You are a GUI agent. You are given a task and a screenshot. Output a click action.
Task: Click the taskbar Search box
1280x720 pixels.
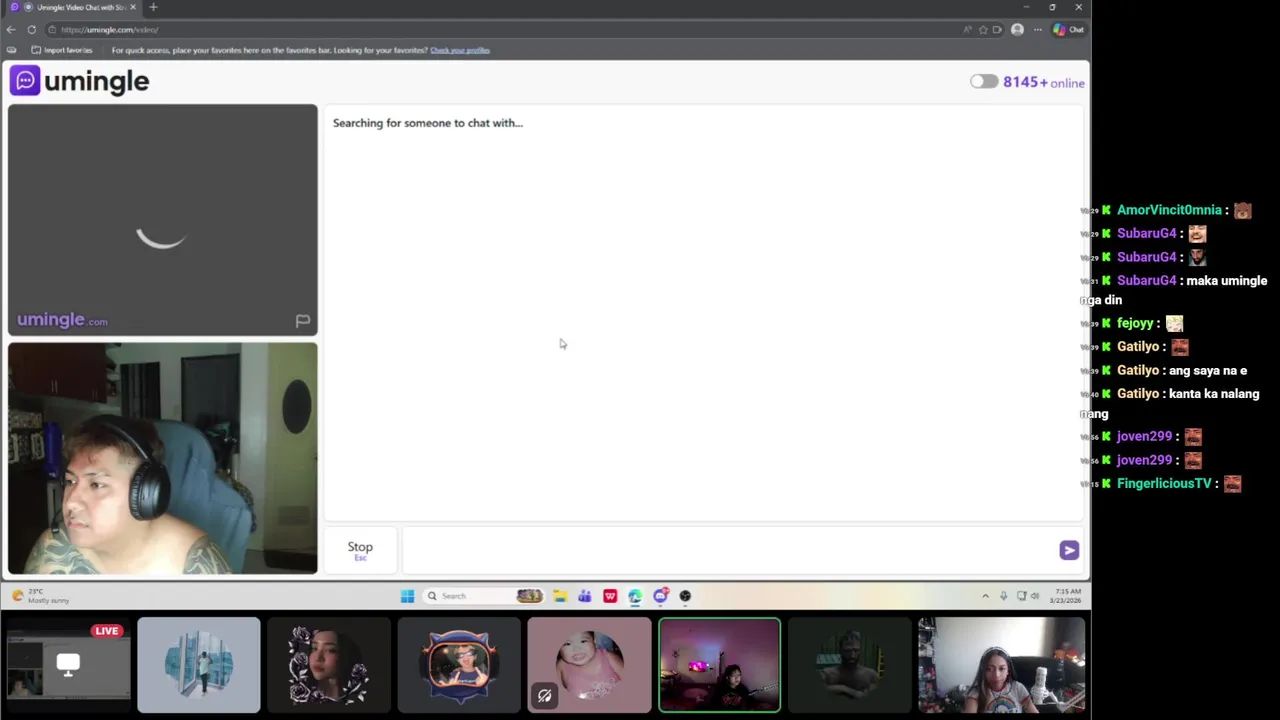pos(484,596)
